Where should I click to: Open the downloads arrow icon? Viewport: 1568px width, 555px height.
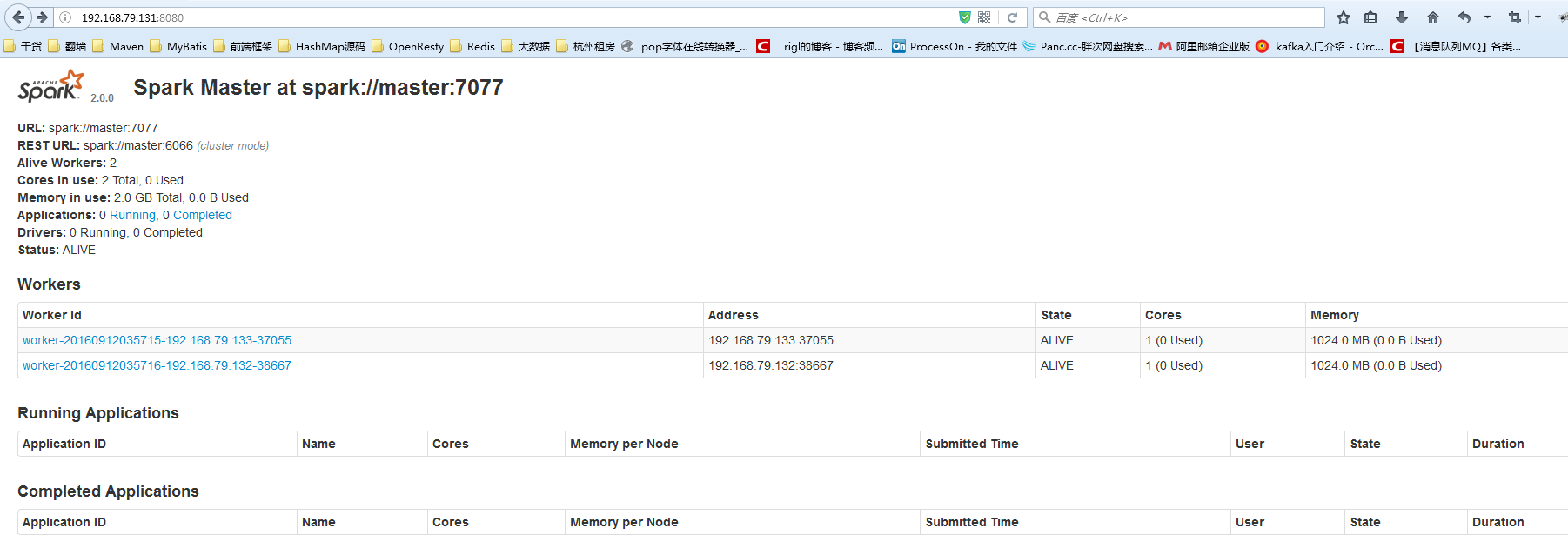coord(1402,17)
